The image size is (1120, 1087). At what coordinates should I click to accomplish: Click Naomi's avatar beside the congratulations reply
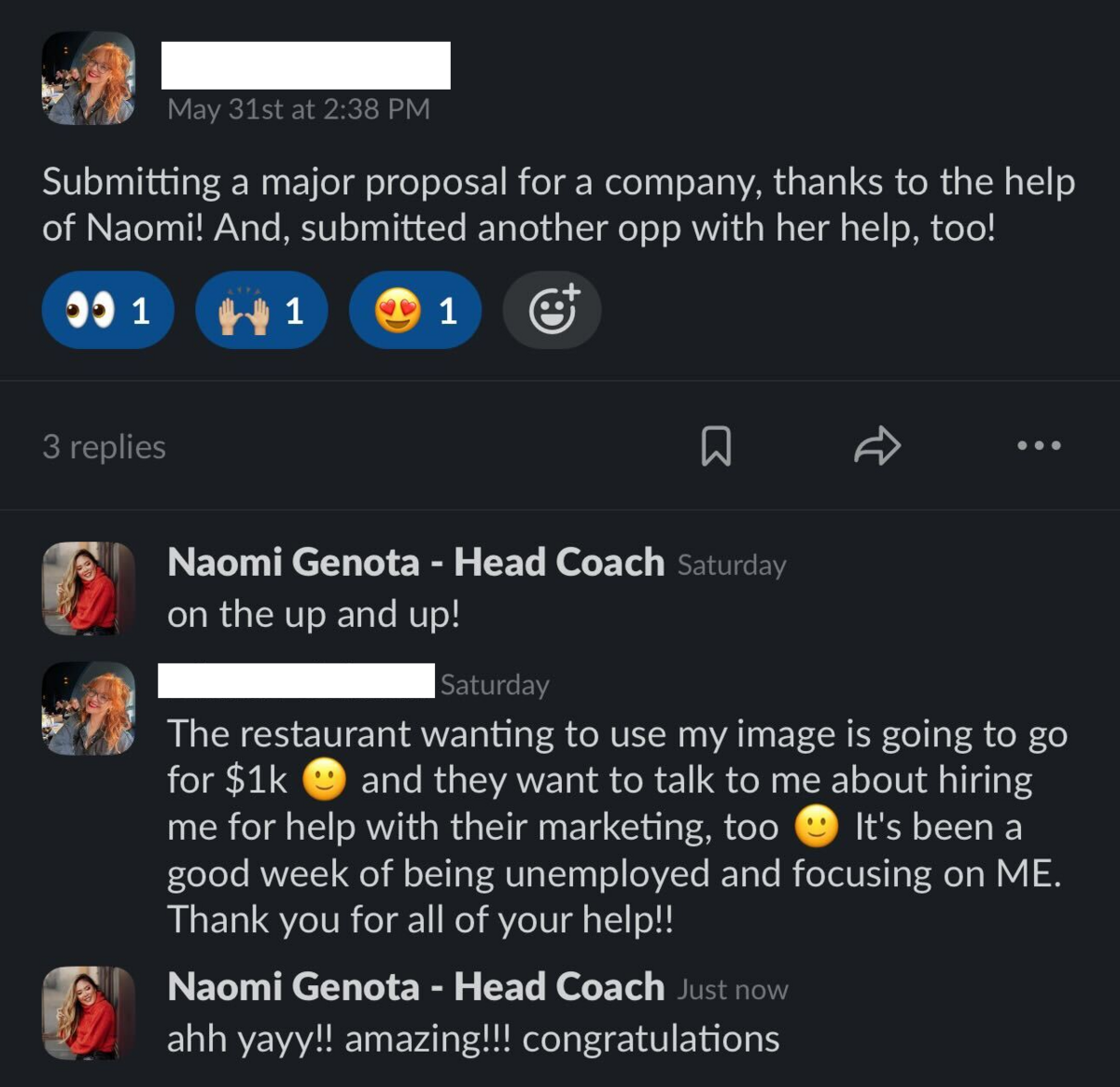pos(89,1012)
